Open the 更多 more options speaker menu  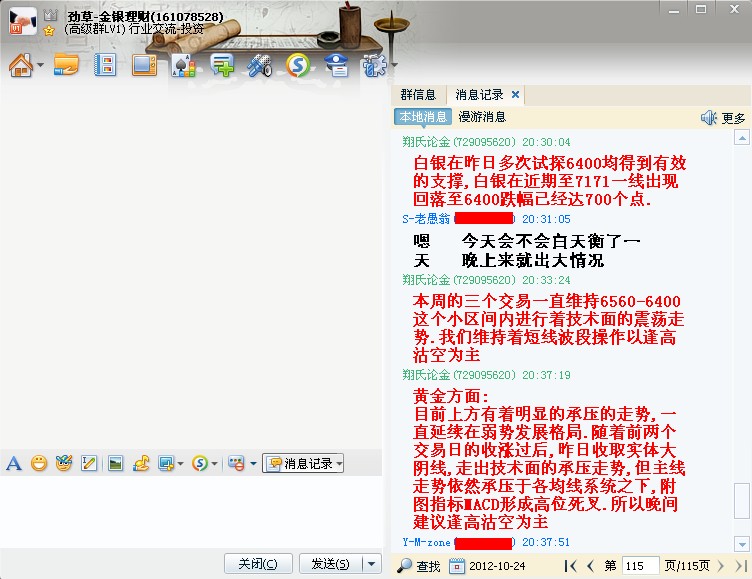click(723, 118)
